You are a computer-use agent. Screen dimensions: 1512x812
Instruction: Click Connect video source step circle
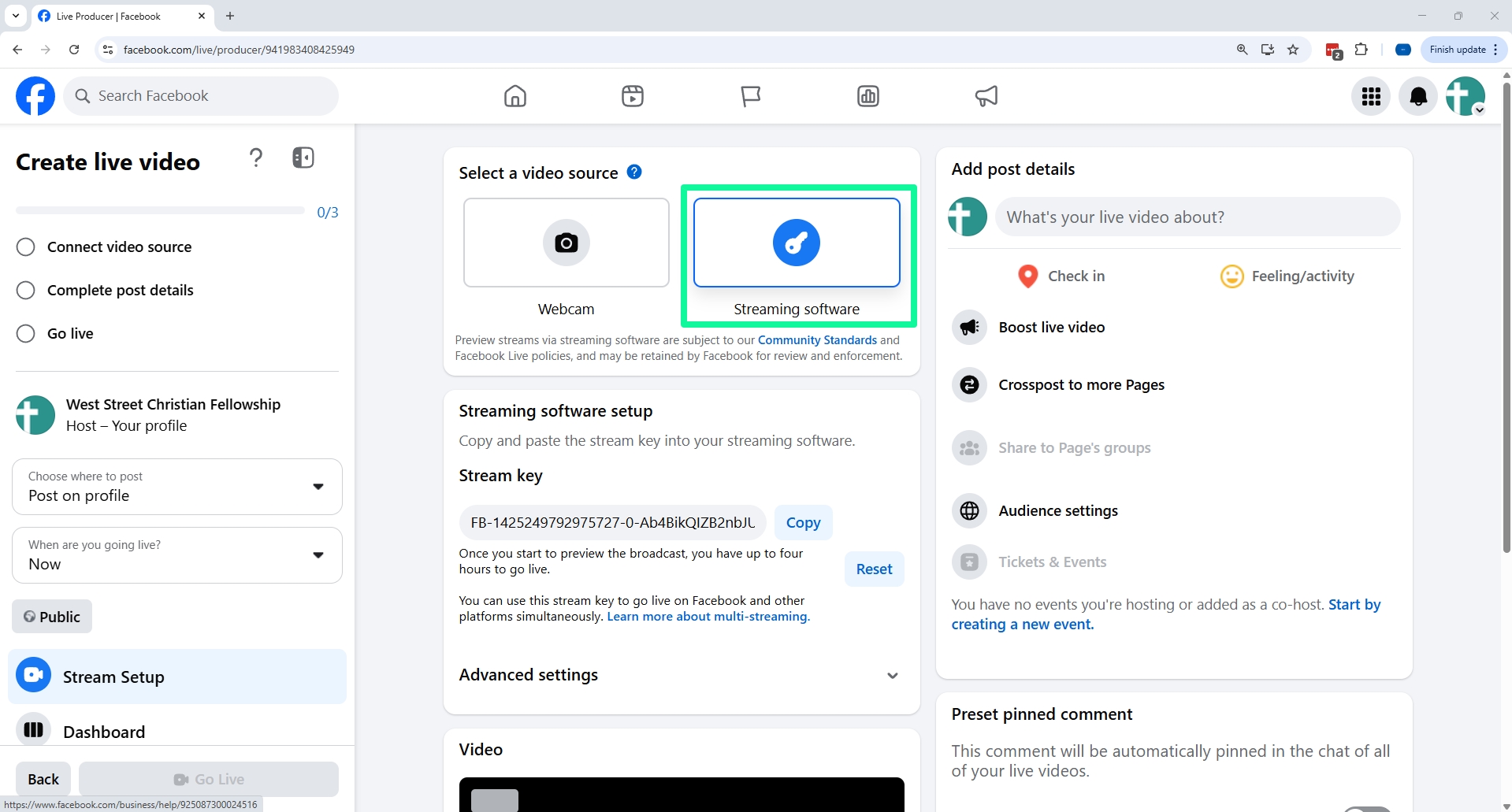tap(26, 247)
